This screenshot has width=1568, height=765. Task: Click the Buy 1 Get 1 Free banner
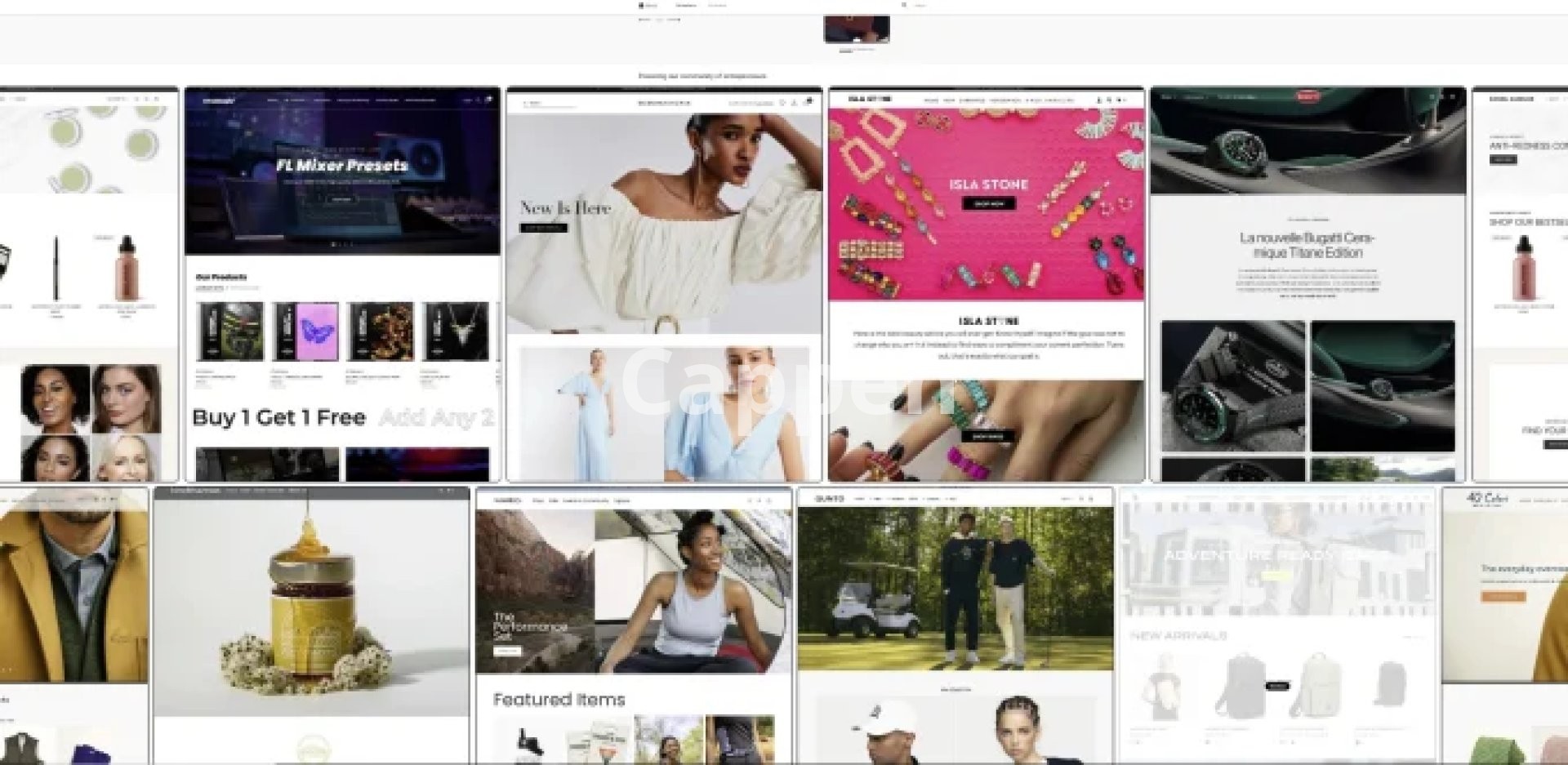point(278,418)
